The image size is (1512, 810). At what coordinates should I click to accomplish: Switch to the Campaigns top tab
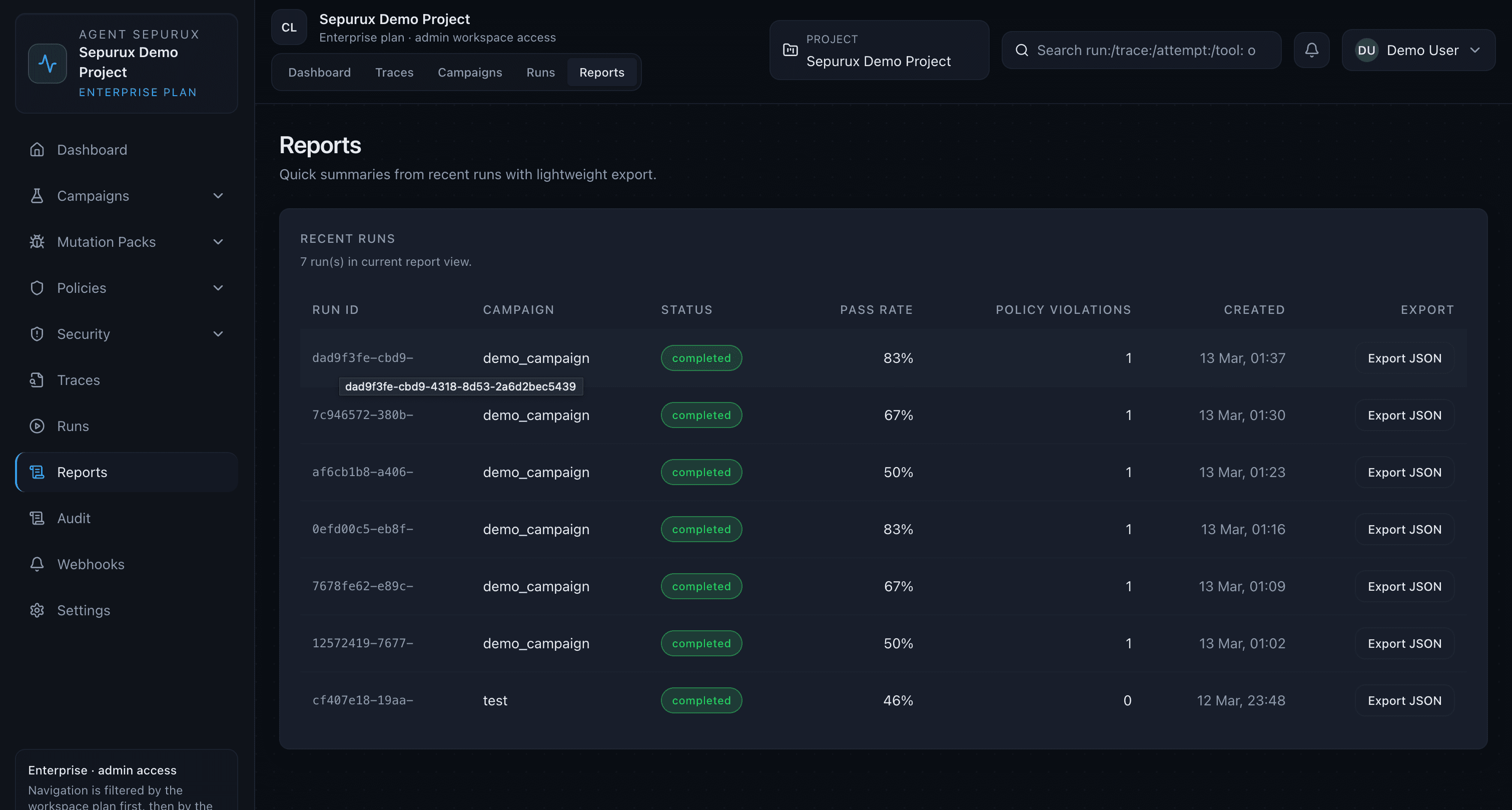pyautogui.click(x=470, y=72)
